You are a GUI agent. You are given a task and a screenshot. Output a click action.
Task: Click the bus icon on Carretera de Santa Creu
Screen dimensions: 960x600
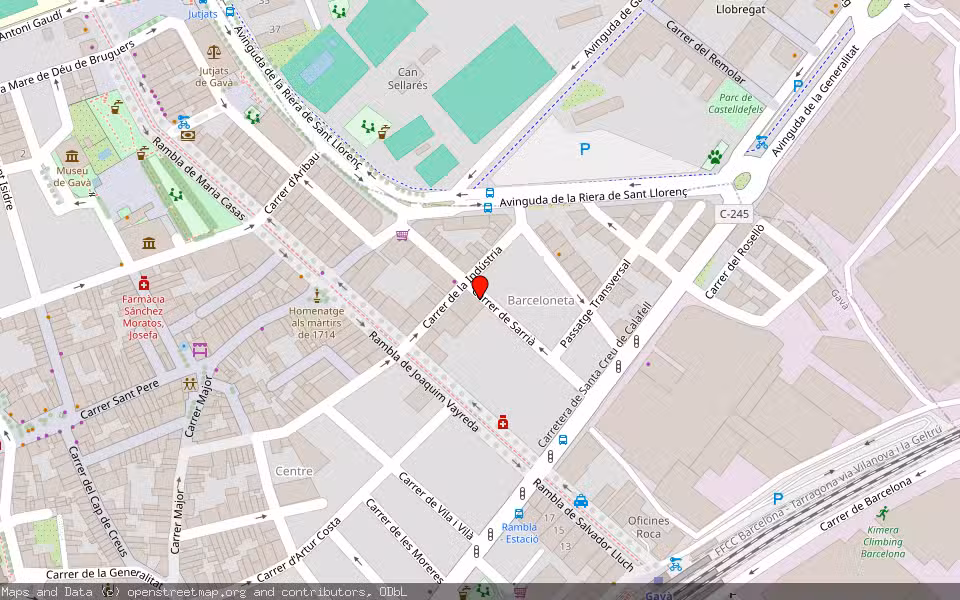[x=563, y=440]
